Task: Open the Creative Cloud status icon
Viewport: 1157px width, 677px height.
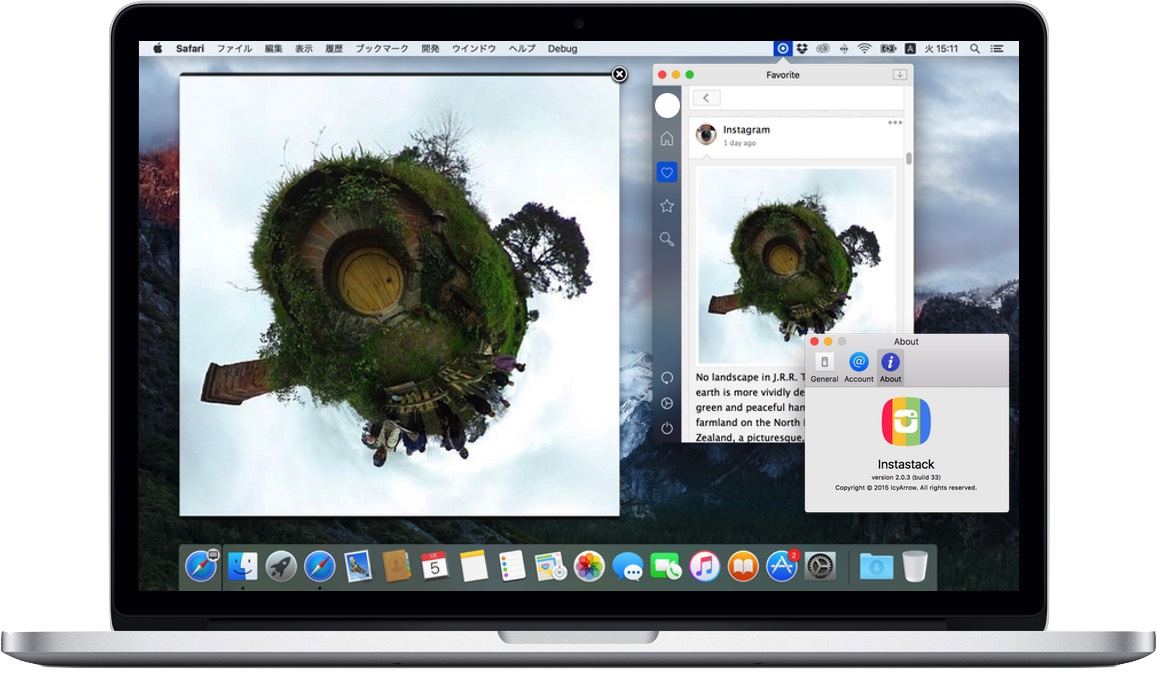Action: 823,49
